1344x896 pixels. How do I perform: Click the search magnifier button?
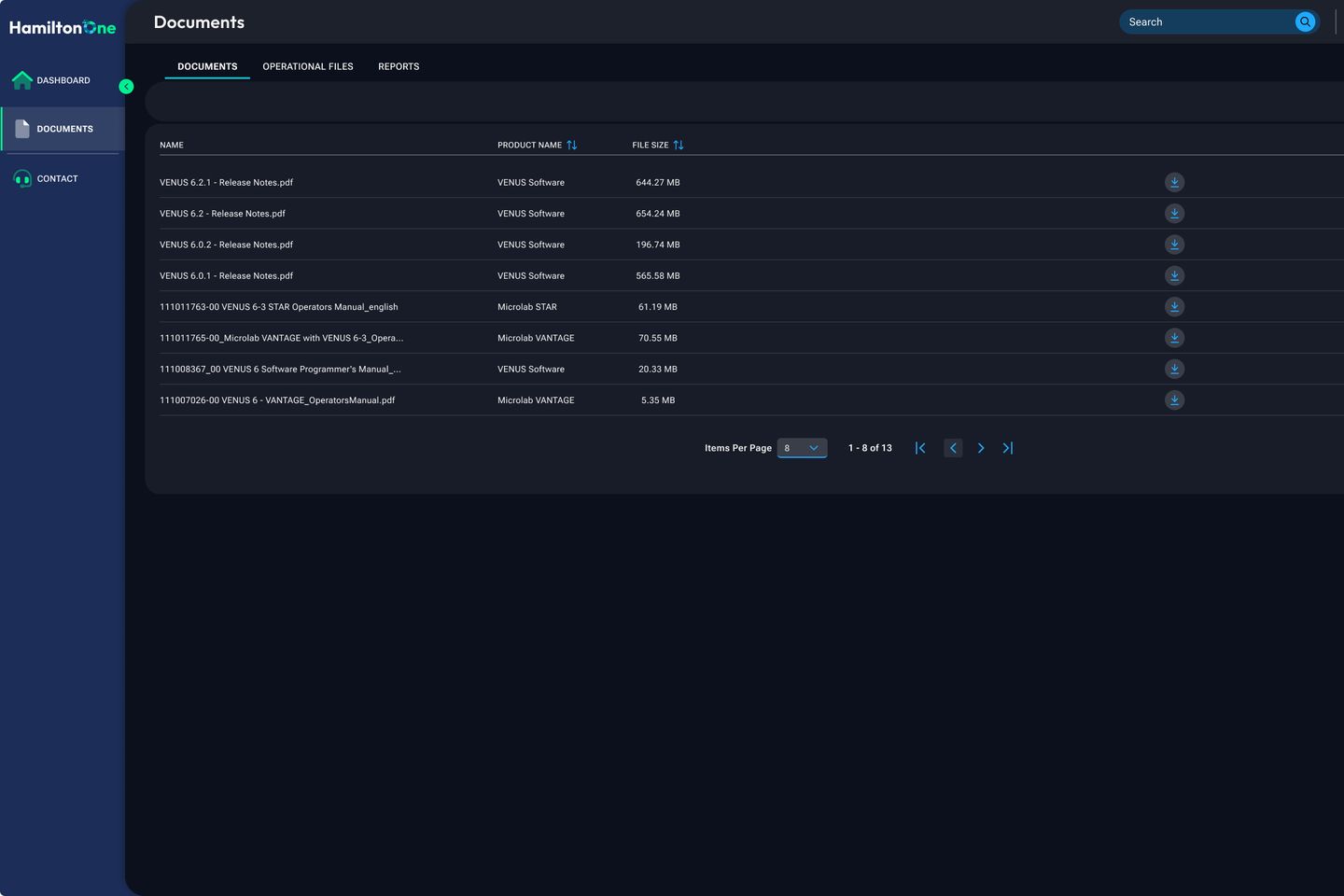(1305, 21)
